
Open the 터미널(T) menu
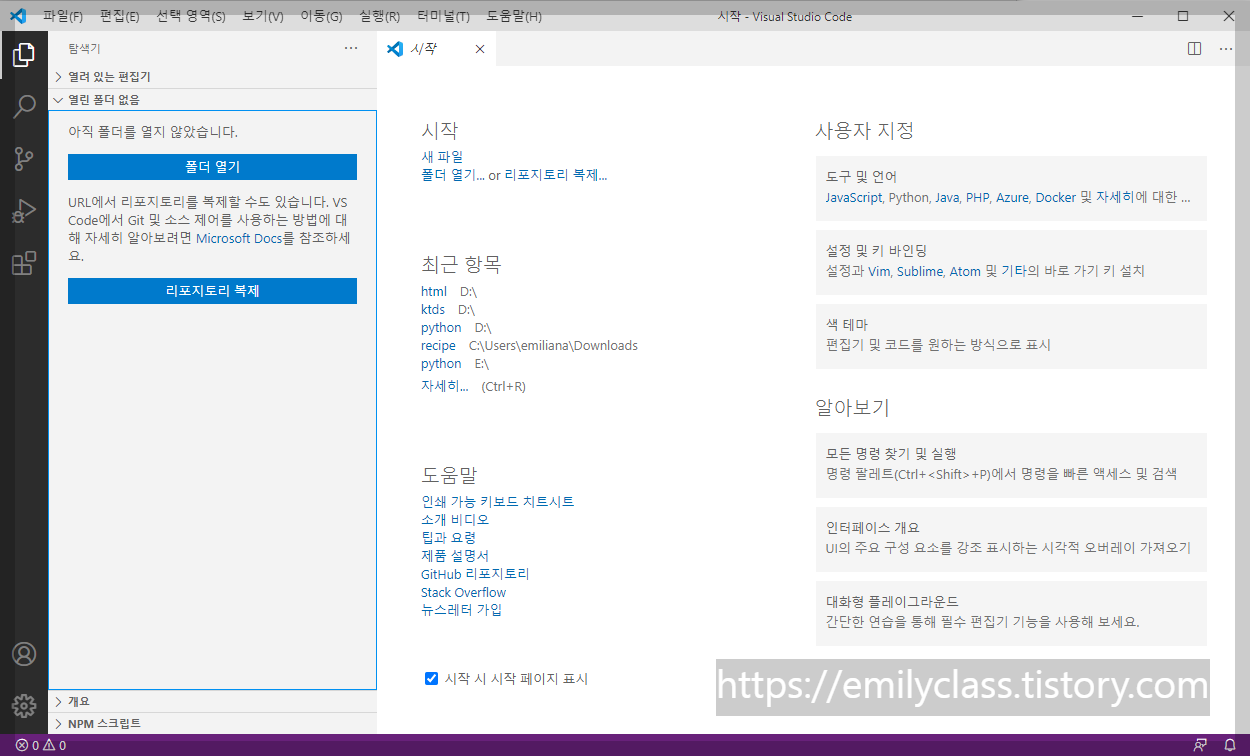tap(443, 17)
